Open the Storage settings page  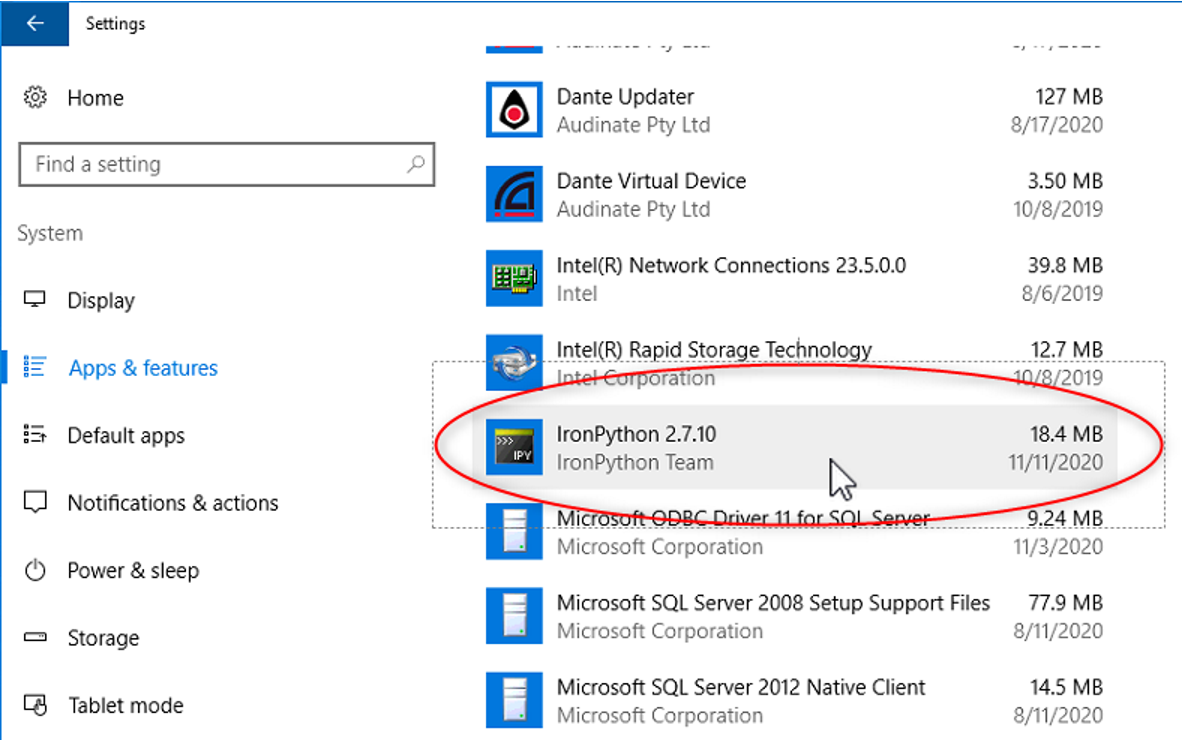(102, 638)
